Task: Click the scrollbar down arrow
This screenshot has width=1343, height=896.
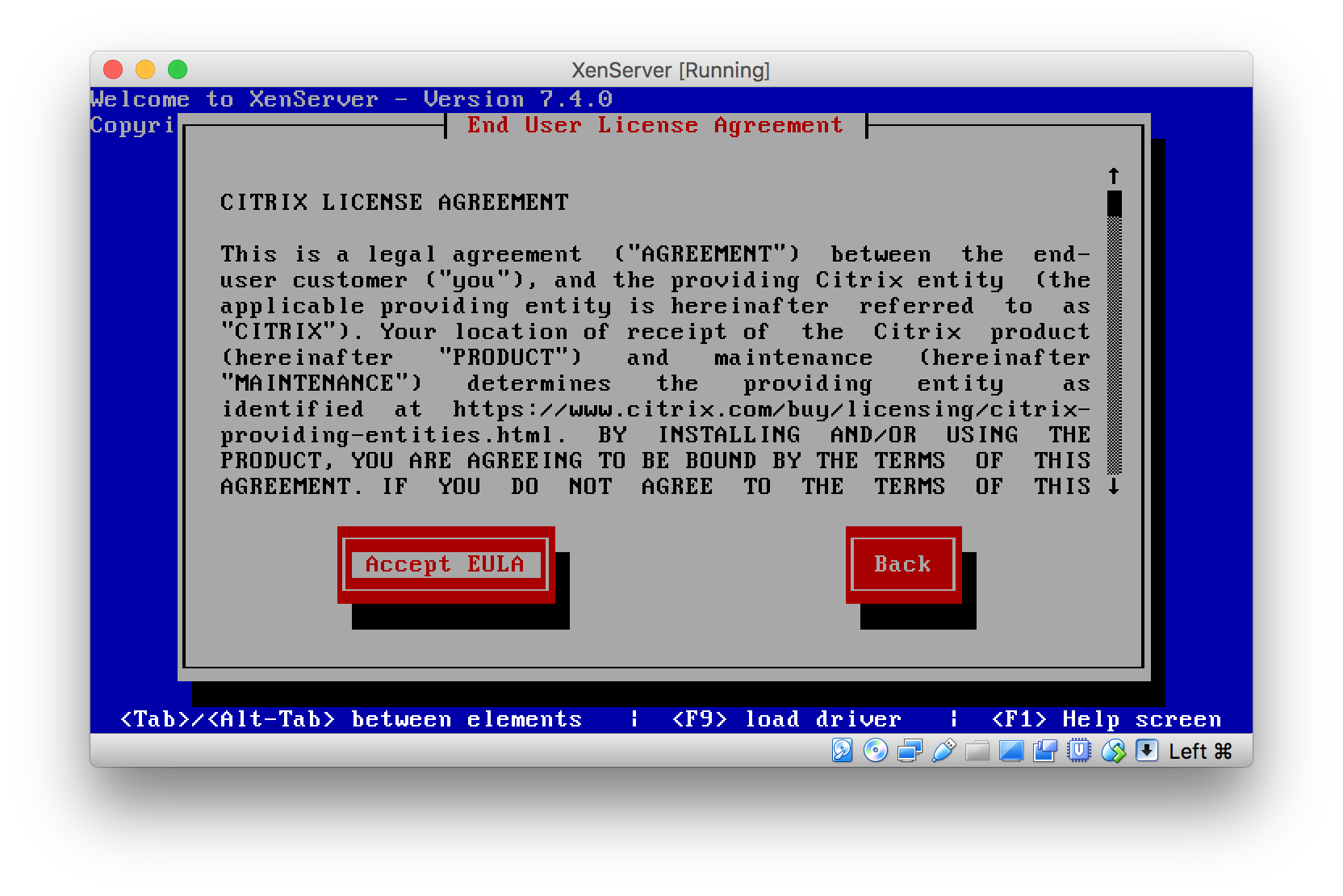Action: pyautogui.click(x=1114, y=486)
